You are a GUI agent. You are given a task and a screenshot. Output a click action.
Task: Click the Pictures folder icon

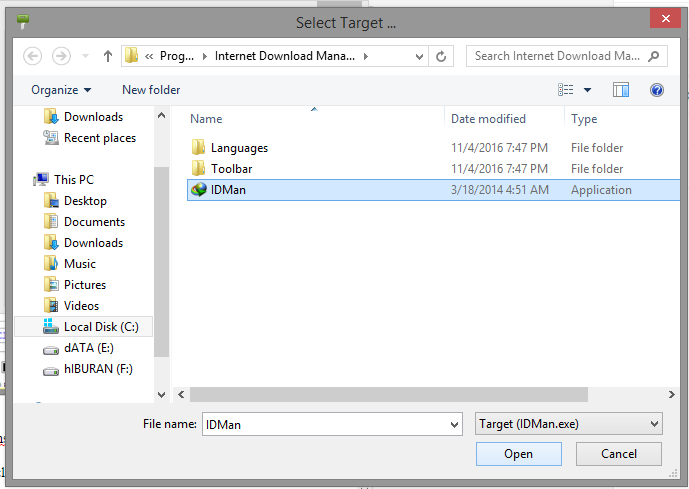point(51,284)
